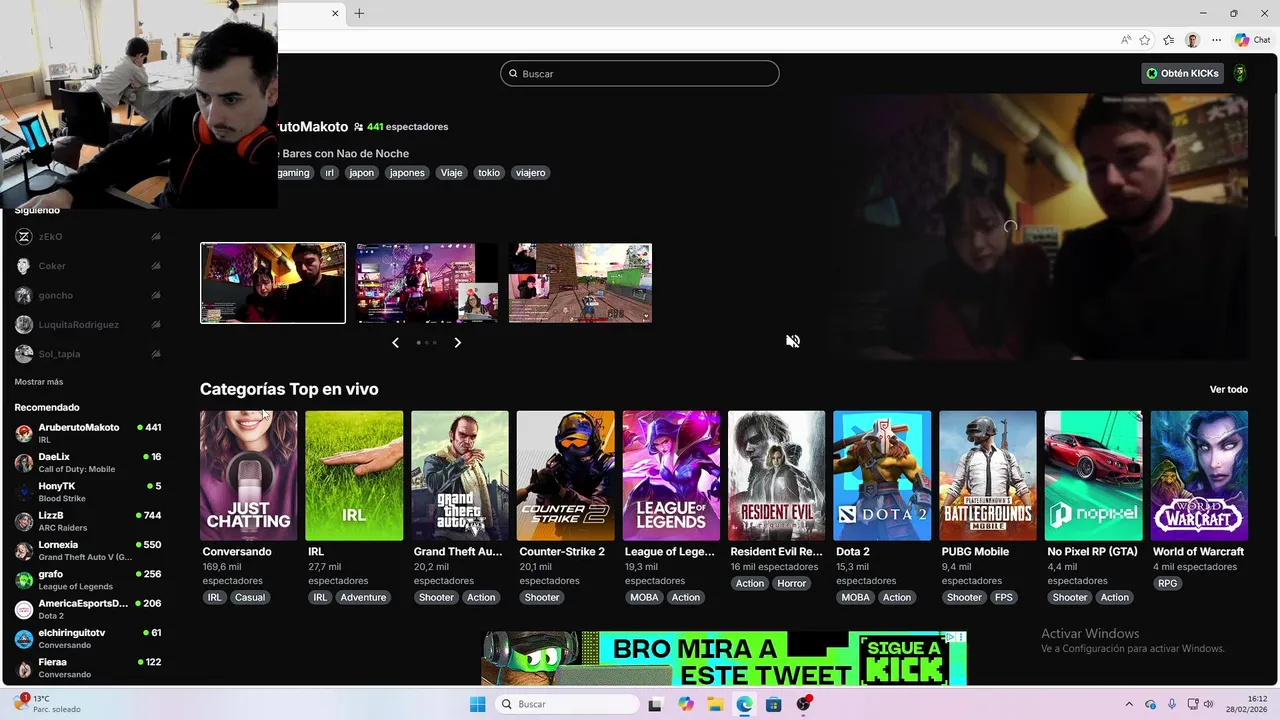This screenshot has height=720, width=1280.
Task: Open DaeLix avatar in Recomendado
Action: [x=23, y=462]
